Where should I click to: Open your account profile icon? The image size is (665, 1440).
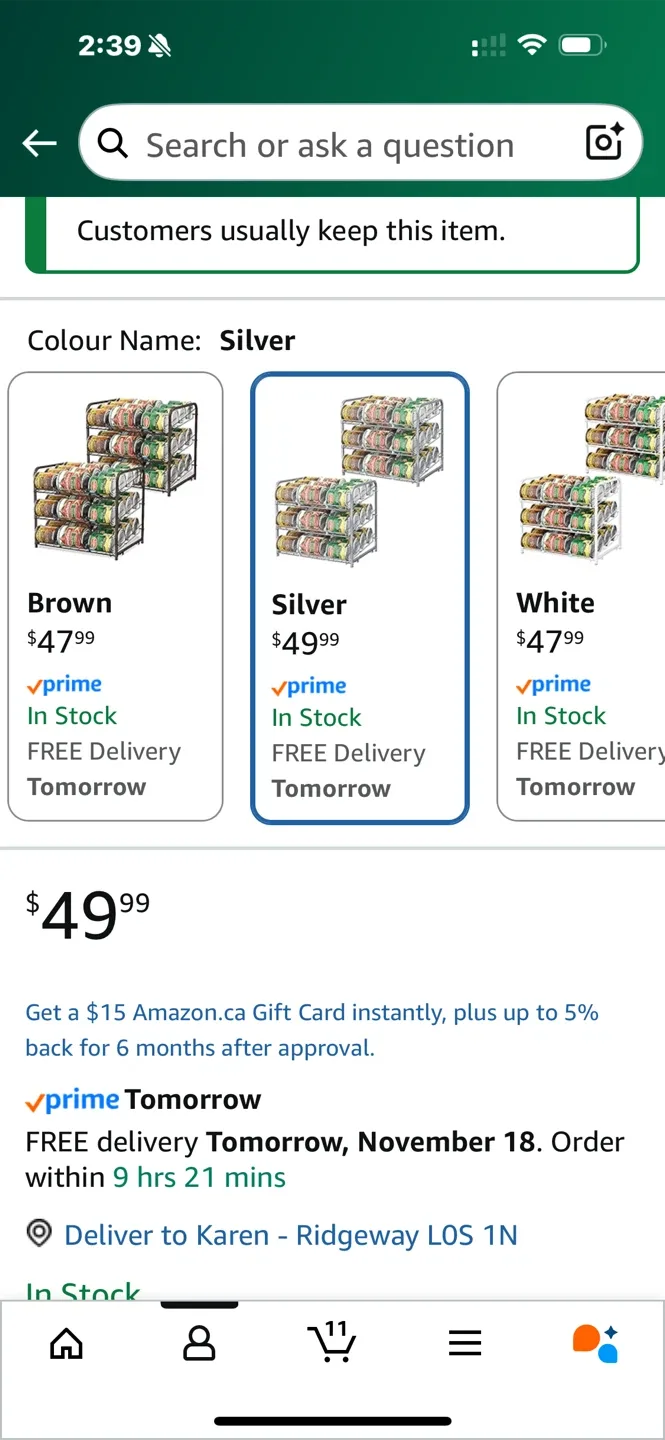199,1344
